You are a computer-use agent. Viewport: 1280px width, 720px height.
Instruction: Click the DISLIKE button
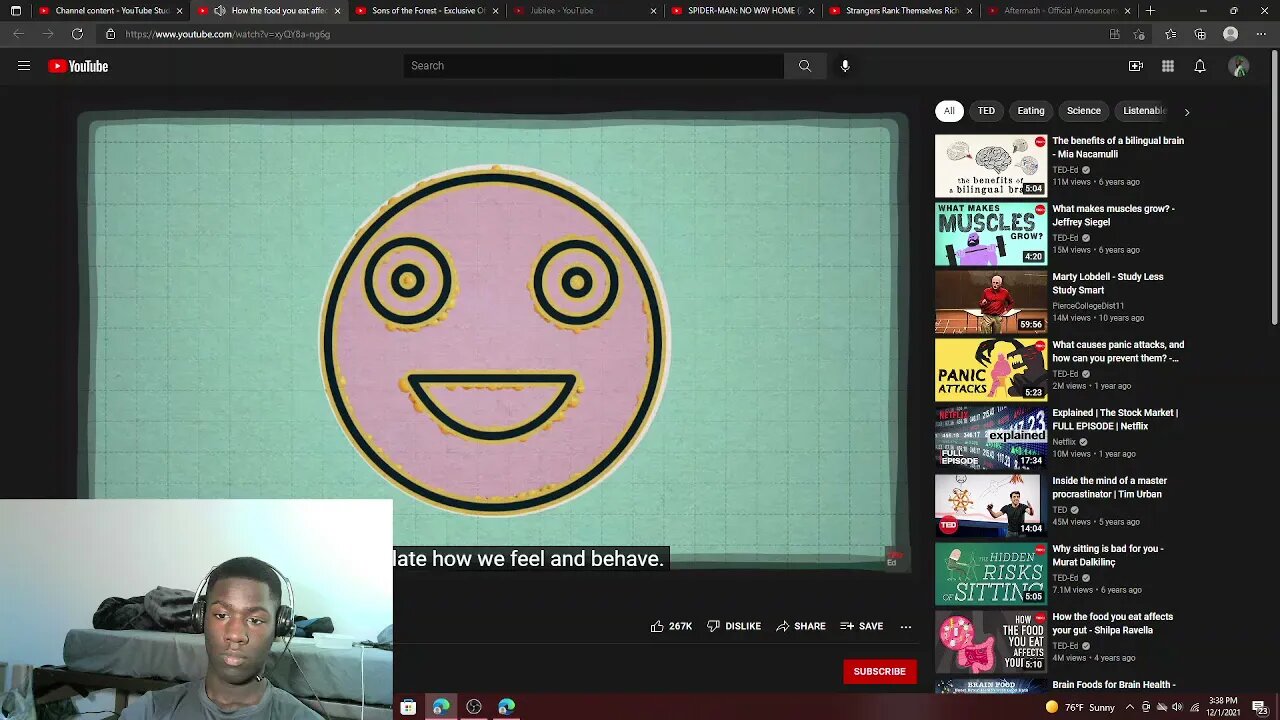pos(734,626)
